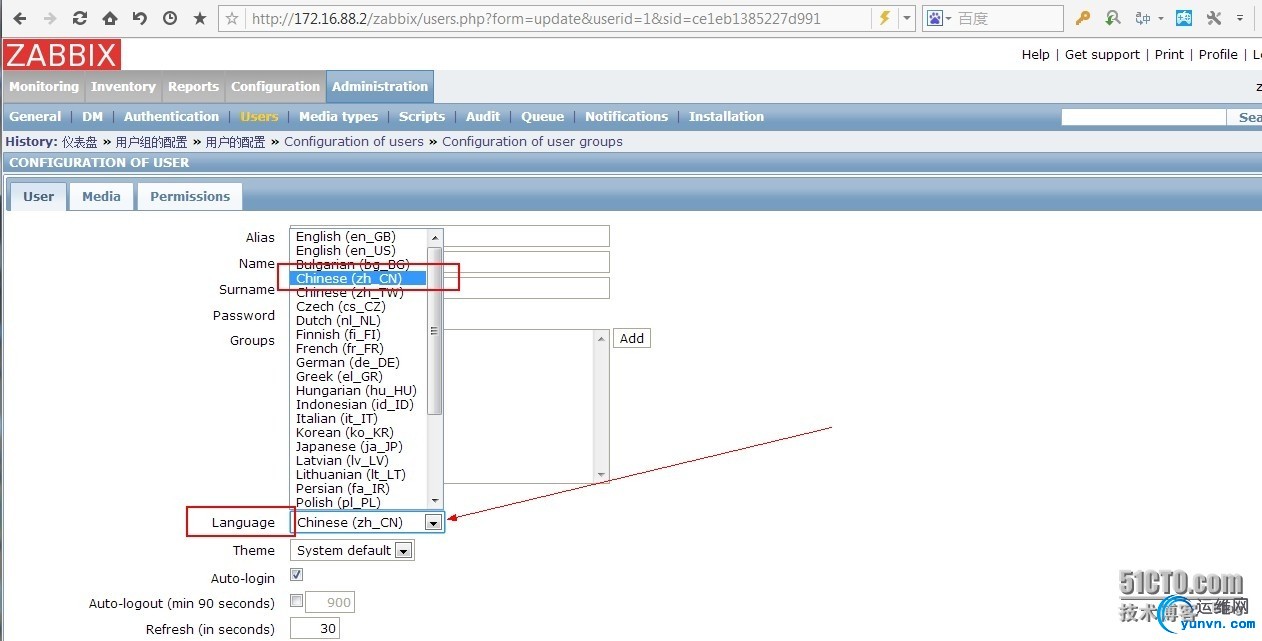
Task: Select Korean (ko_KR) language option
Action: (359, 433)
